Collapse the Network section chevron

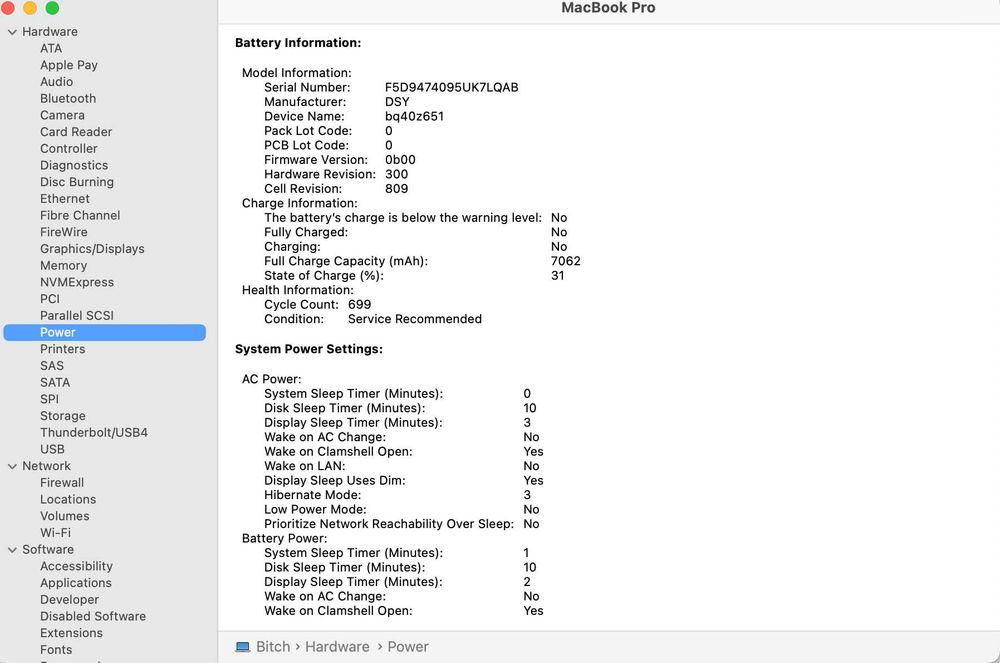(x=12, y=467)
